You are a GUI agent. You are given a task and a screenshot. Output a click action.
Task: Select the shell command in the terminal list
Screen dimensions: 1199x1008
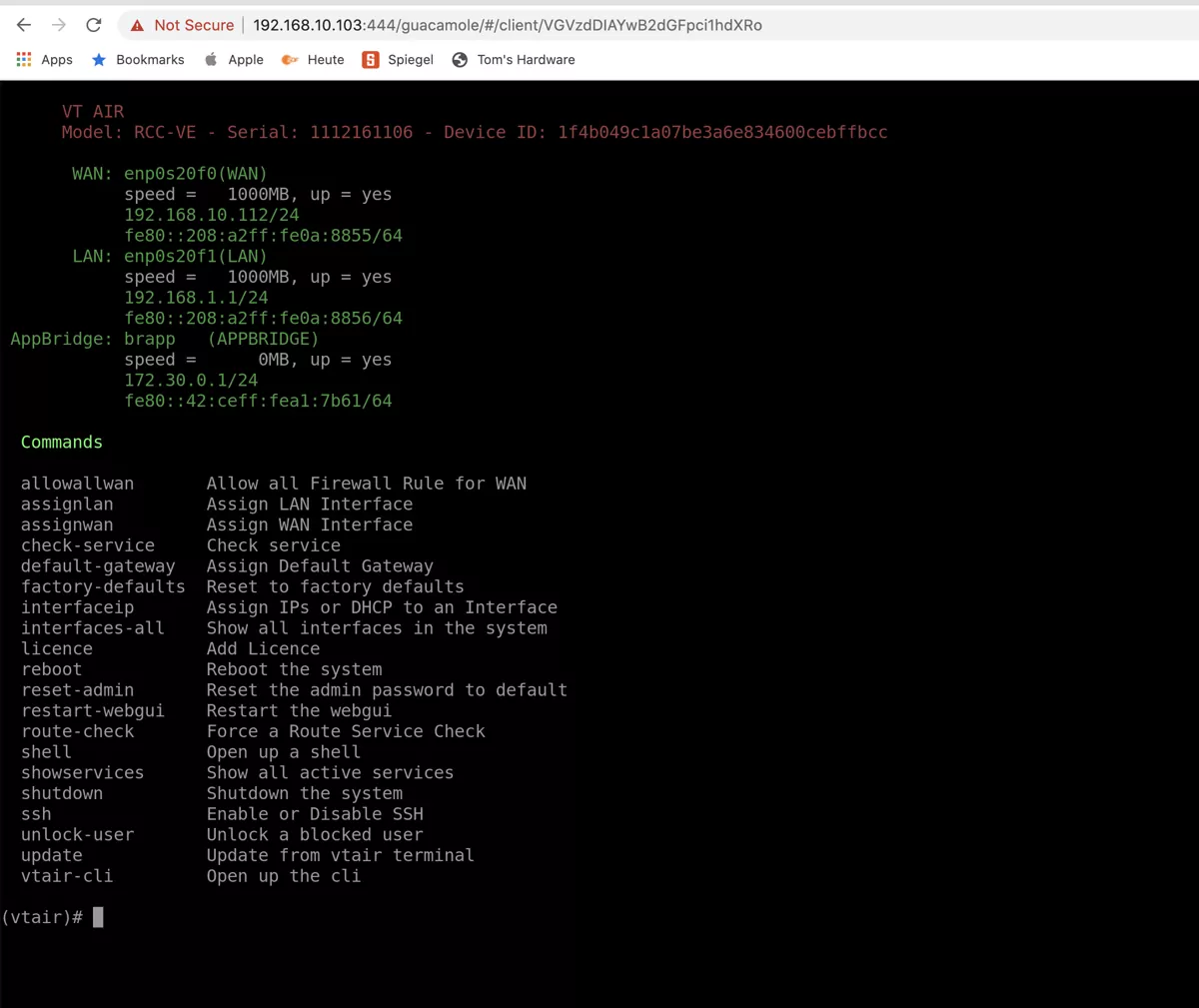[45, 751]
